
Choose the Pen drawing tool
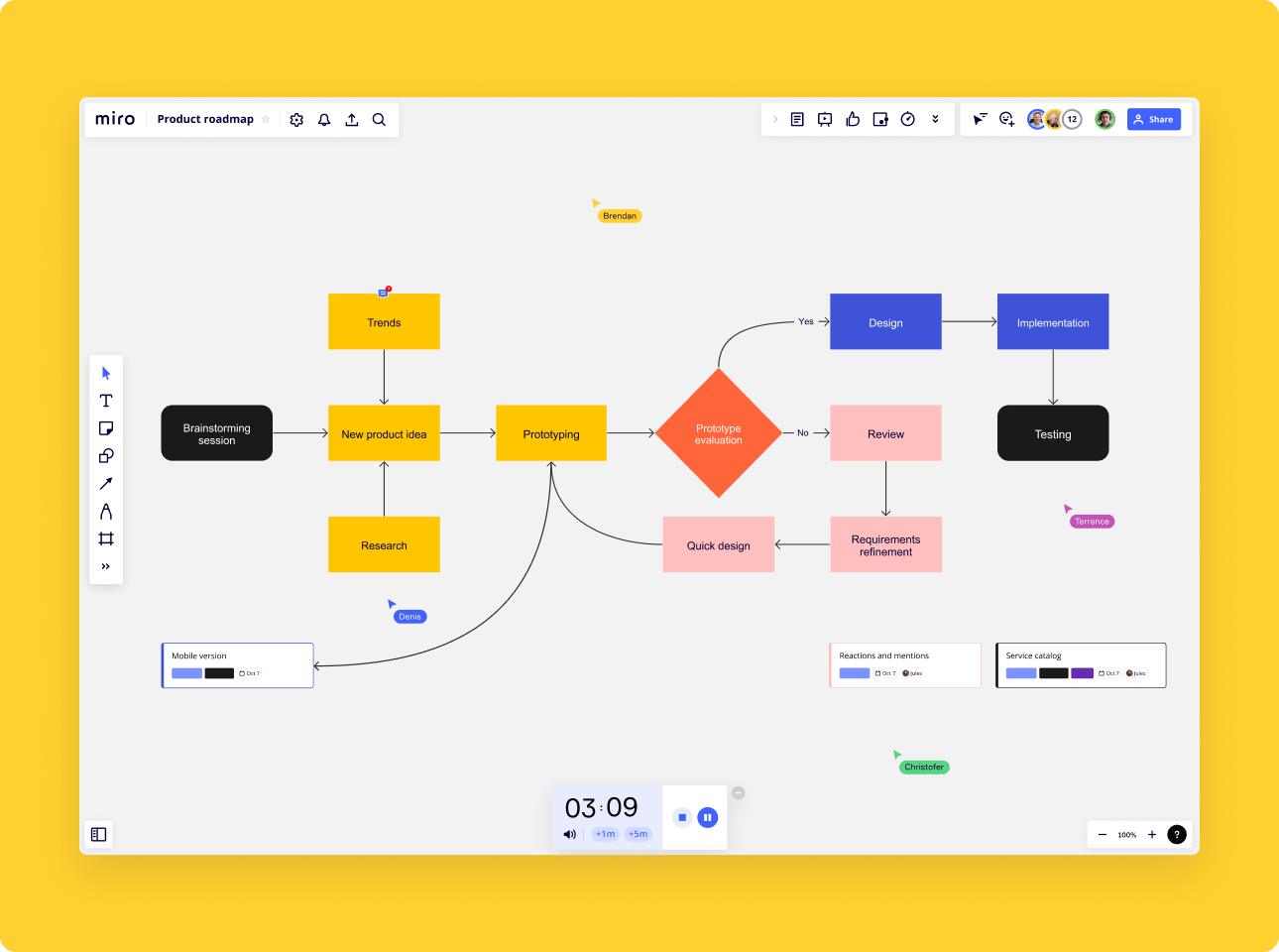click(106, 511)
